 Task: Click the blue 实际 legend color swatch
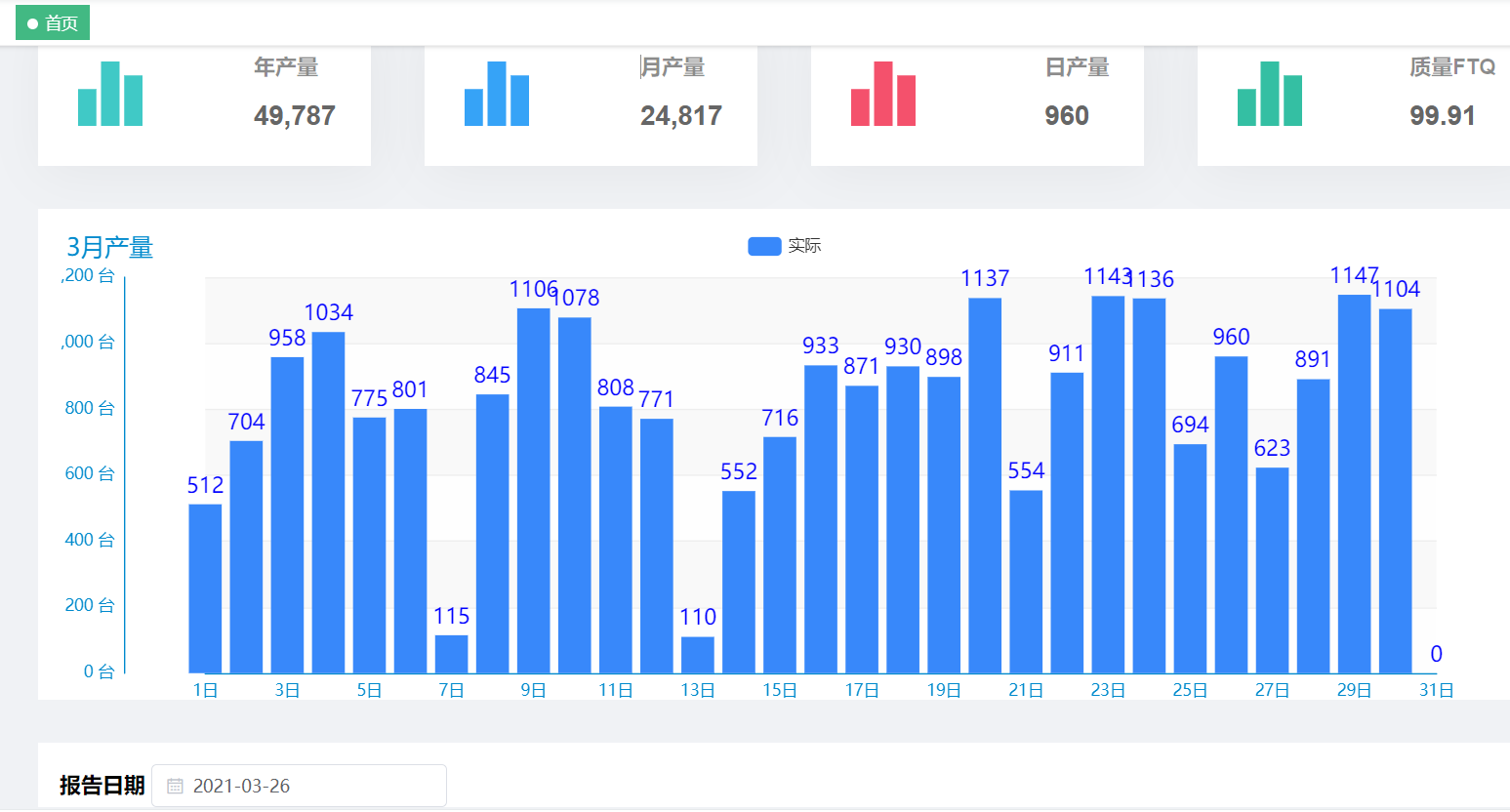click(764, 246)
